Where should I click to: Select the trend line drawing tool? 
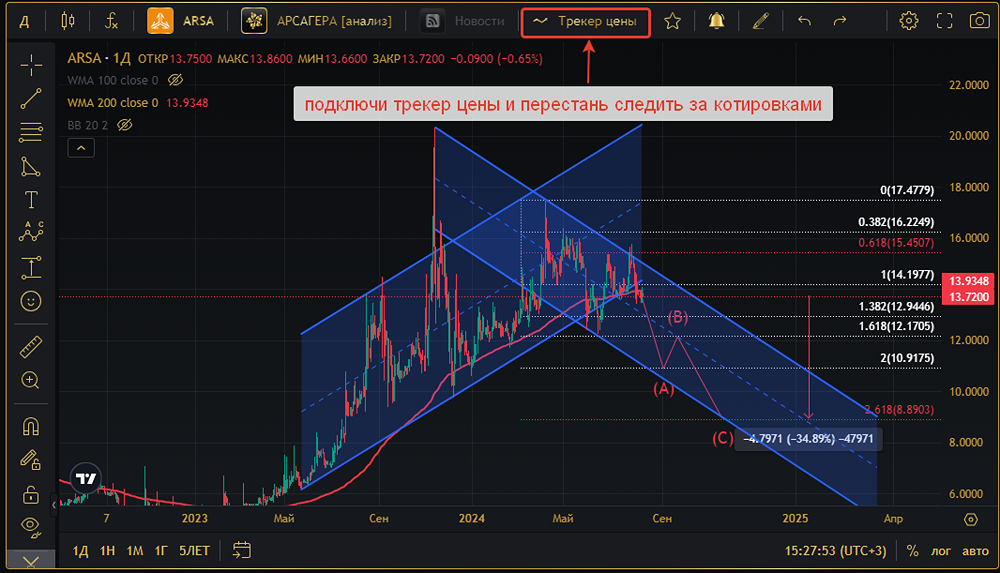31,99
